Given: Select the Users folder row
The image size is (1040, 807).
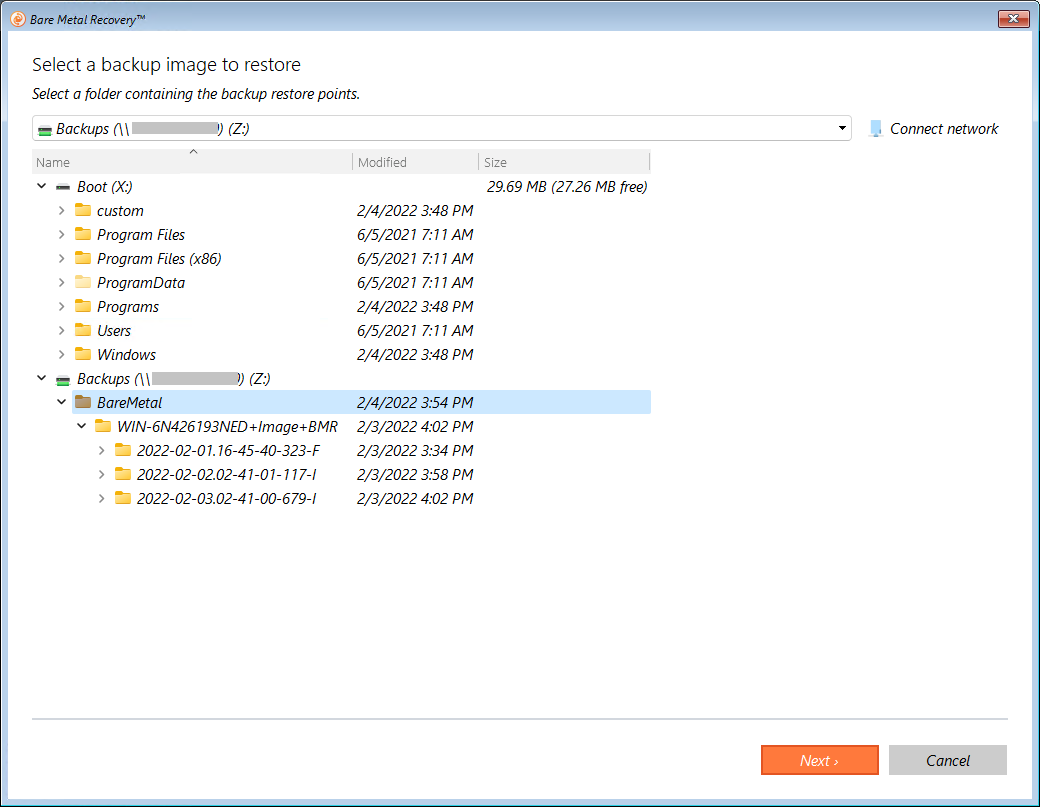Looking at the screenshot, I should pyautogui.click(x=114, y=331).
